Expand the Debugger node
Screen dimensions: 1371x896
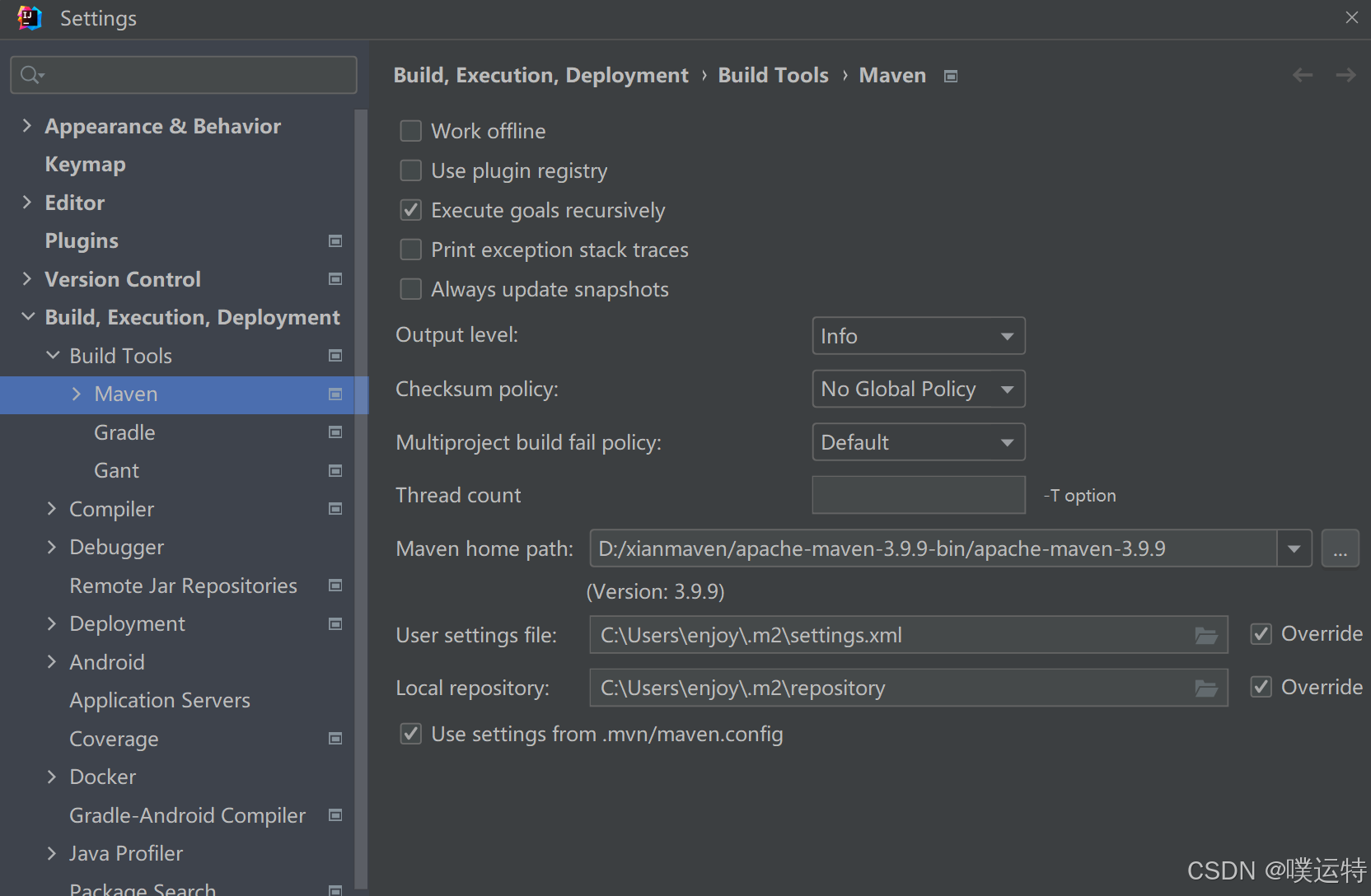pos(52,547)
